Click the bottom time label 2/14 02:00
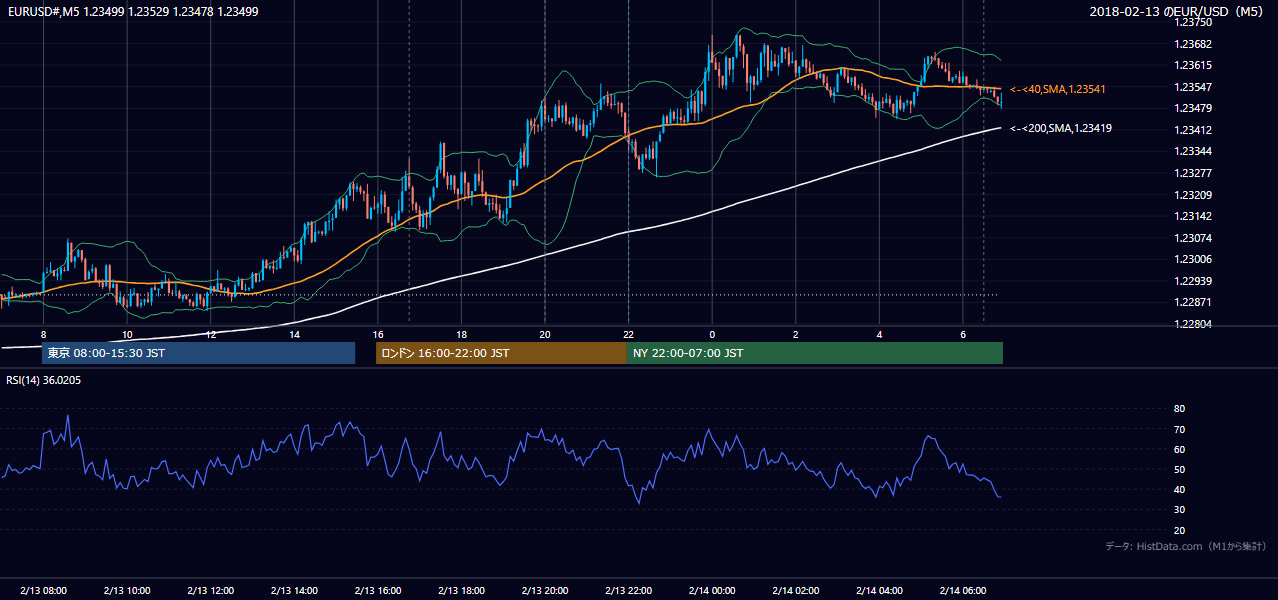Image resolution: width=1278 pixels, height=600 pixels. coord(796,591)
